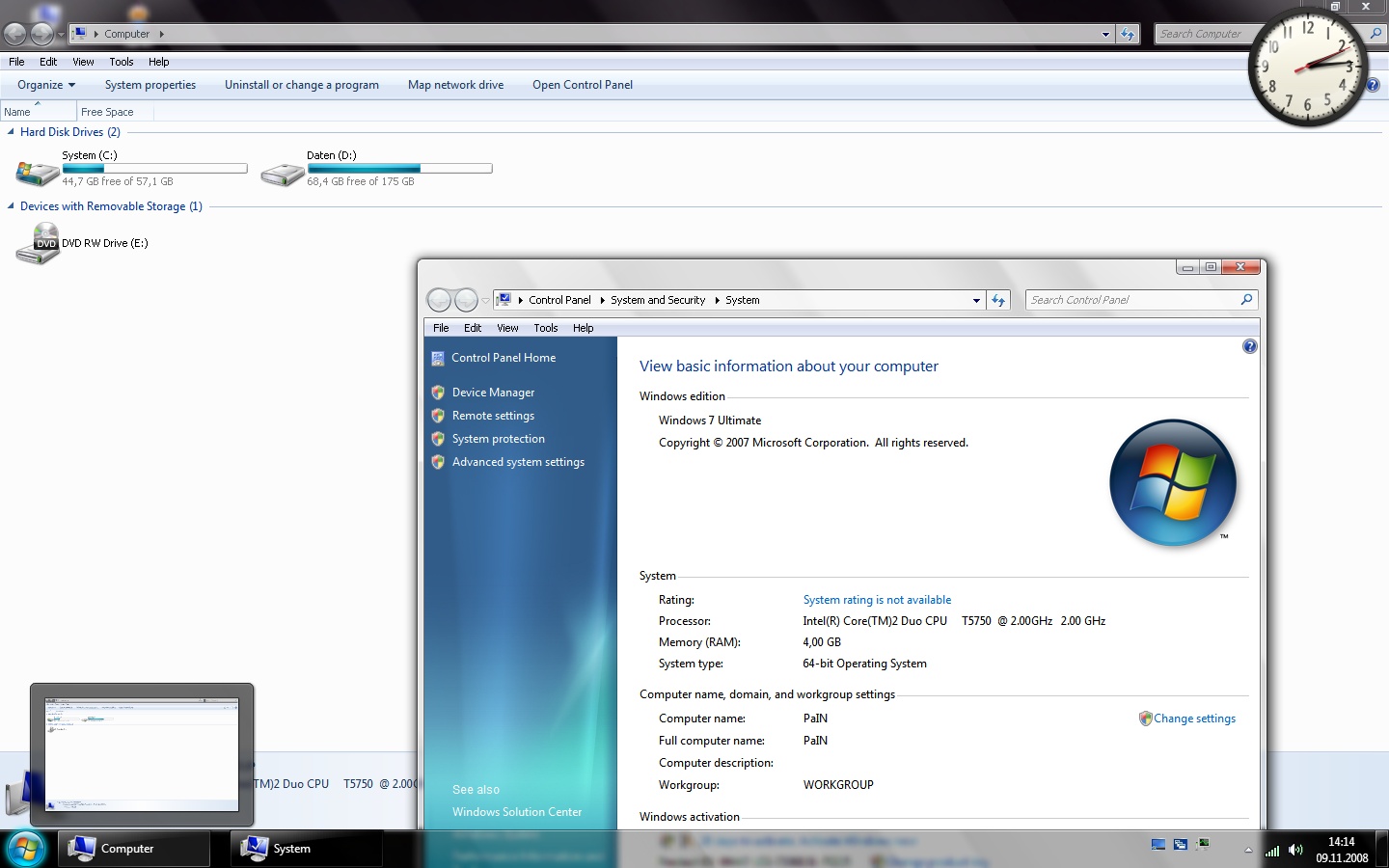Expand arrow after Computer breadcrumb
This screenshot has width=1389, height=868.
point(161,34)
